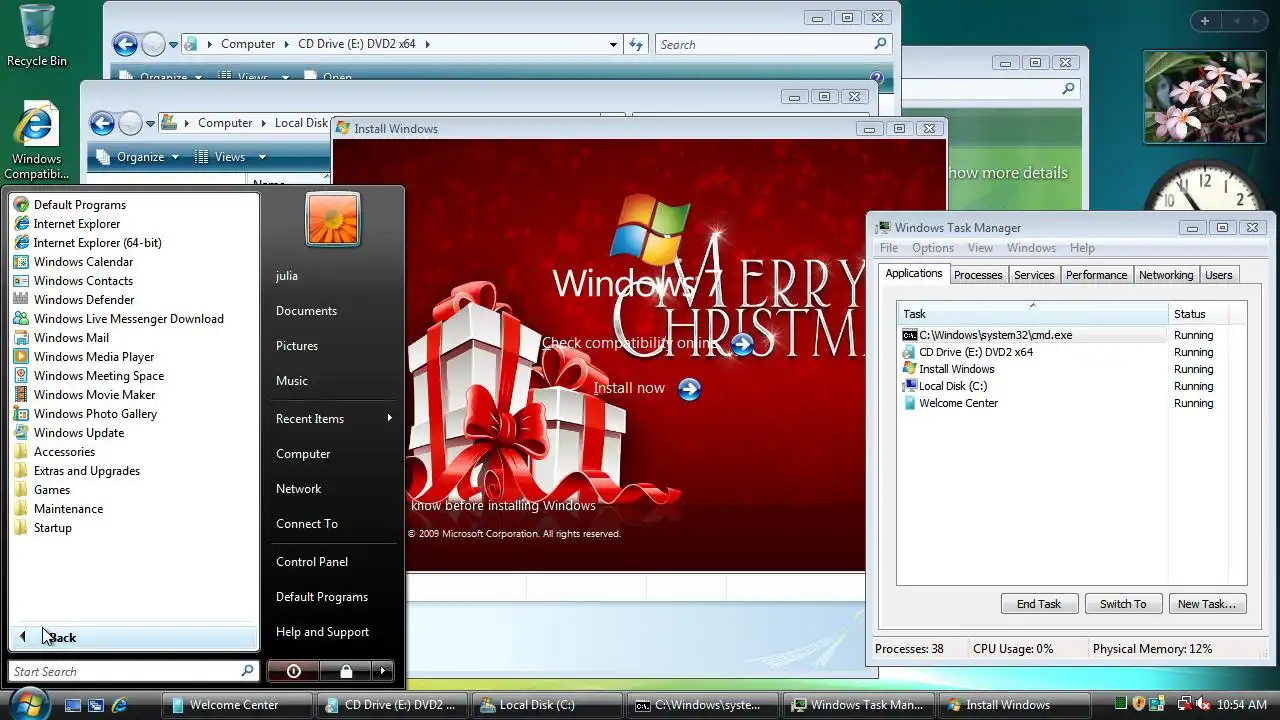Switch to the Users tab

click(x=1218, y=275)
